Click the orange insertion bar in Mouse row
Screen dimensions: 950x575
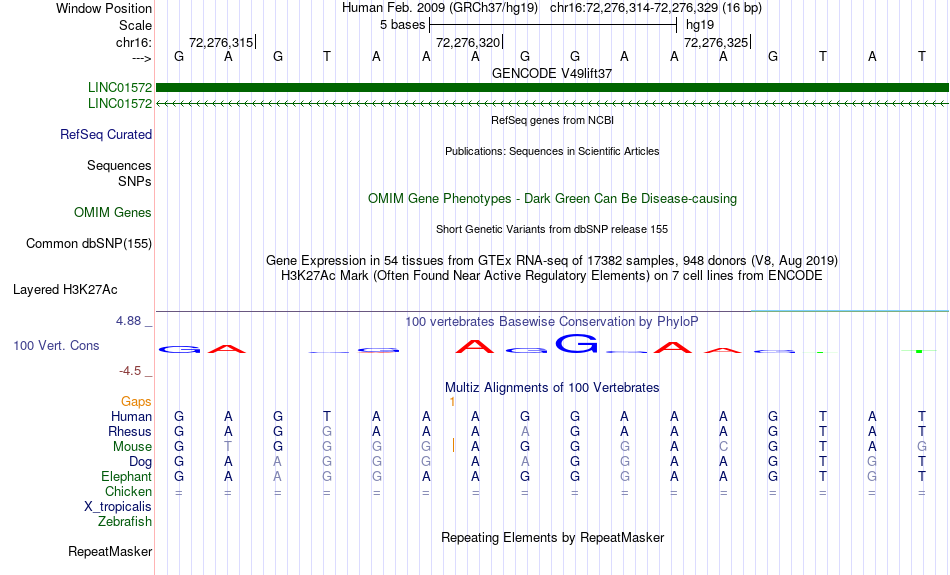(453, 446)
